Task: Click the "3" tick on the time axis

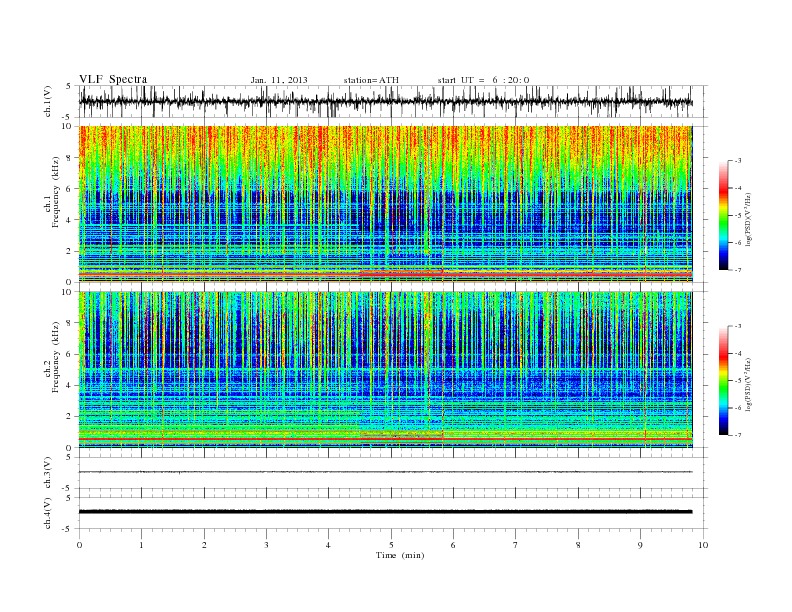Action: click(266, 545)
